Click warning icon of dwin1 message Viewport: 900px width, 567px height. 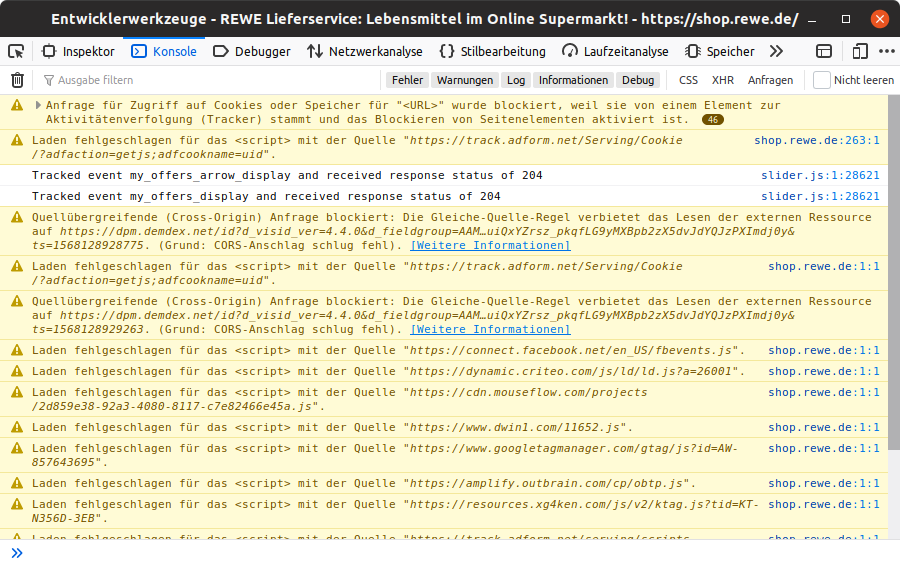click(17, 427)
